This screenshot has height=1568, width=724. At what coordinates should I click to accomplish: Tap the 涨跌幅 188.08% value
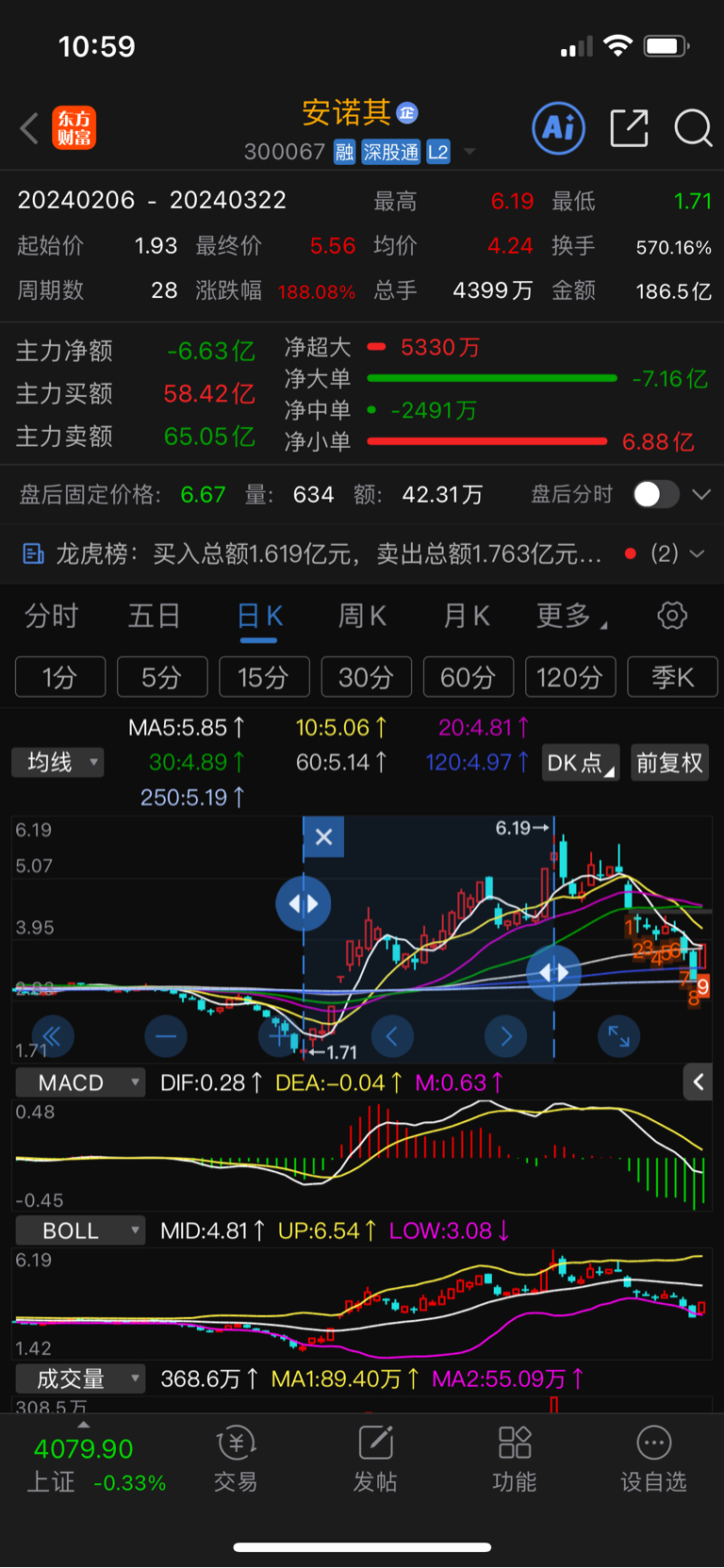(317, 291)
